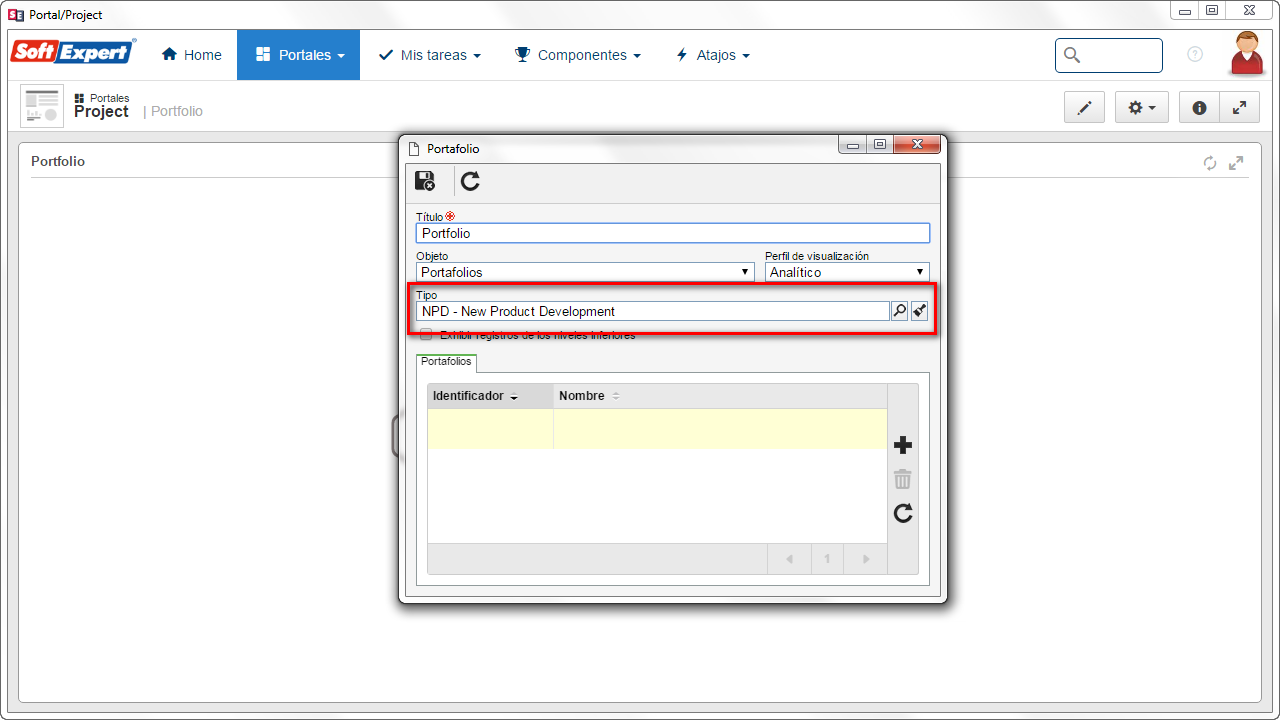Click the top search box
The image size is (1280, 720).
[1109, 55]
